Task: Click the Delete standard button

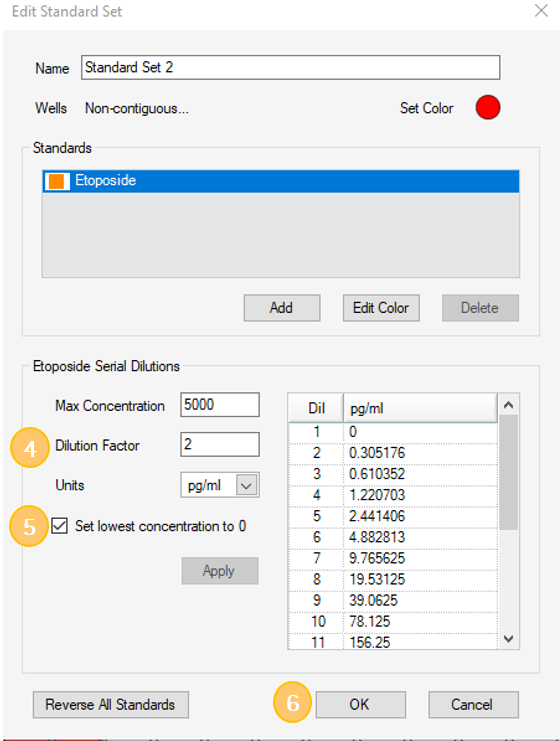Action: pyautogui.click(x=480, y=308)
